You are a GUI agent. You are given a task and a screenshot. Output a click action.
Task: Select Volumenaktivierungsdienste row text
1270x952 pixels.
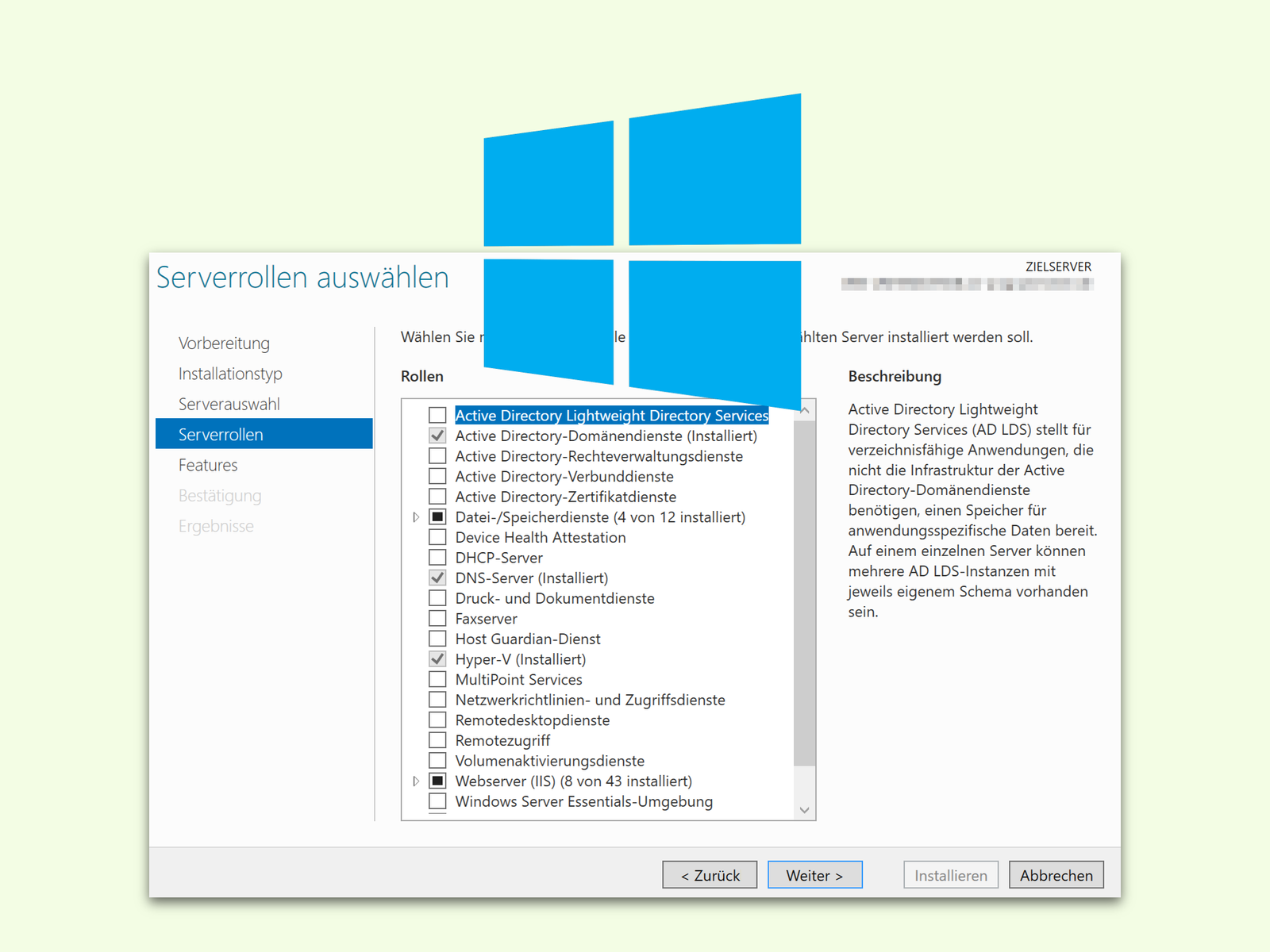click(x=550, y=761)
